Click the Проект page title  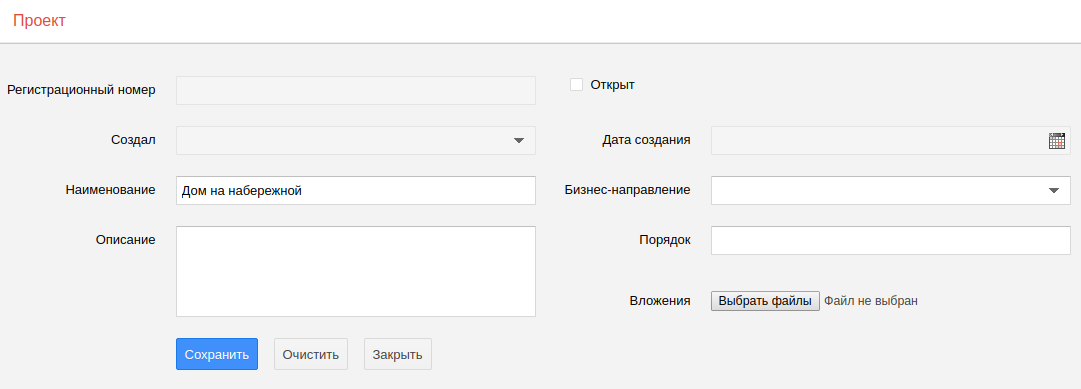click(39, 21)
